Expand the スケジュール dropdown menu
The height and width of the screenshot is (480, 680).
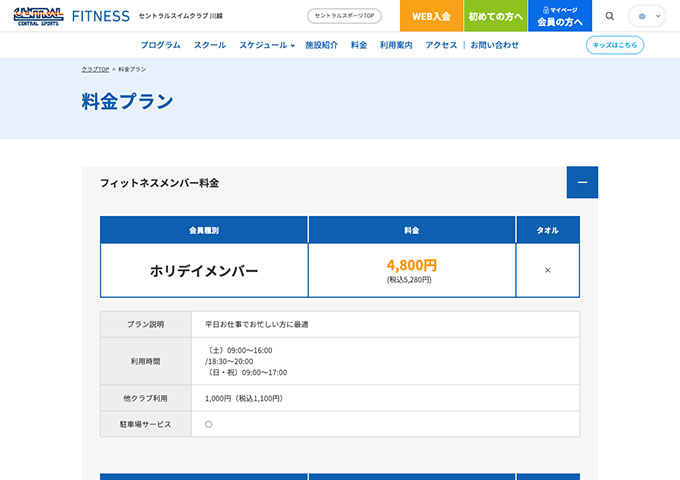pyautogui.click(x=267, y=45)
